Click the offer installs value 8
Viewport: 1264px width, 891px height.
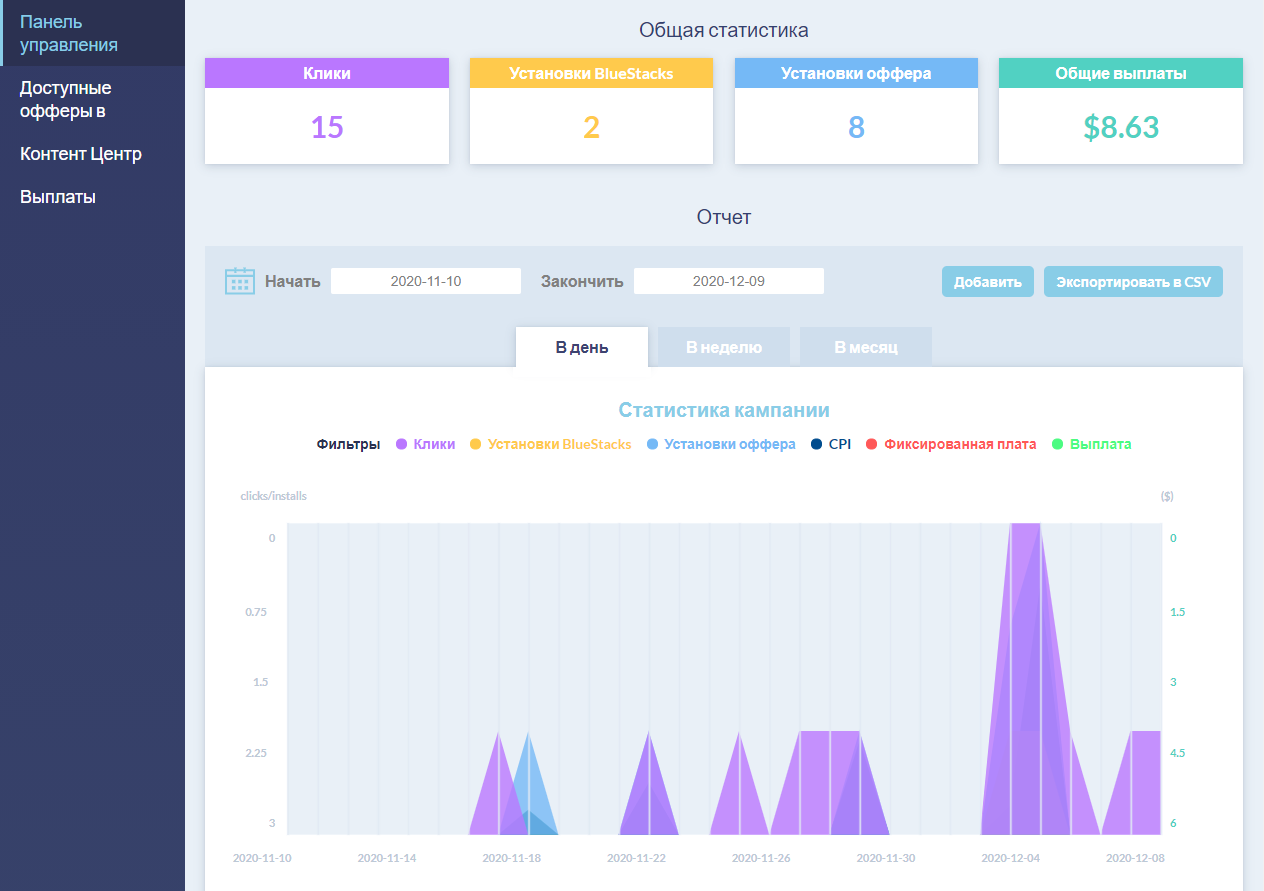pyautogui.click(x=856, y=128)
